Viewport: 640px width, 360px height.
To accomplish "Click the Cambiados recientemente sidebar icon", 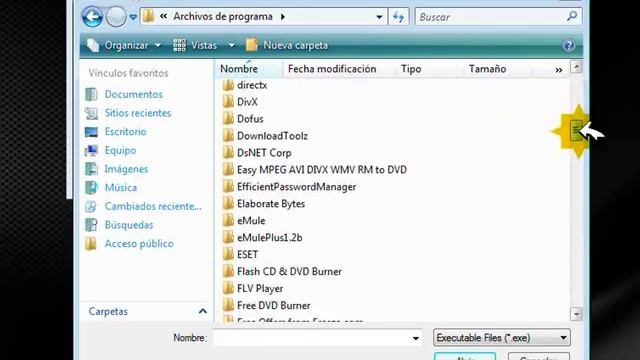I will click(91, 207).
